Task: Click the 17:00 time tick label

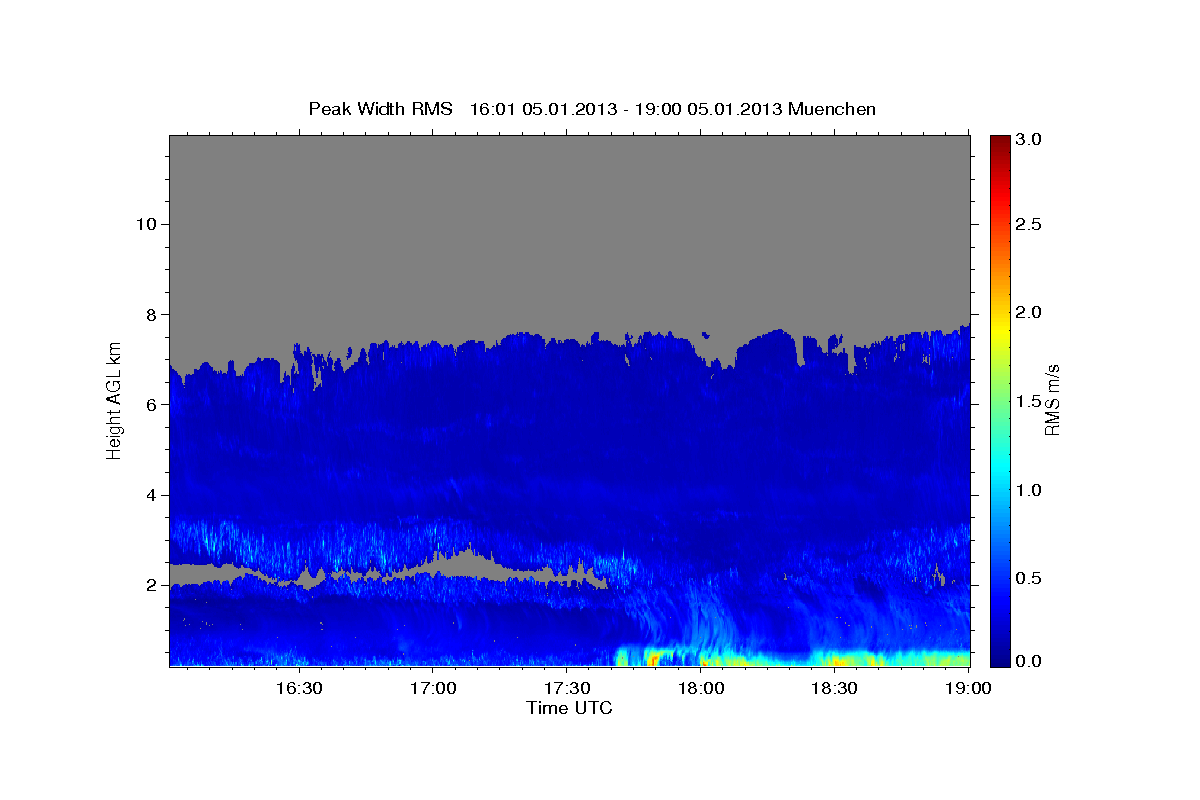Action: coord(433,688)
